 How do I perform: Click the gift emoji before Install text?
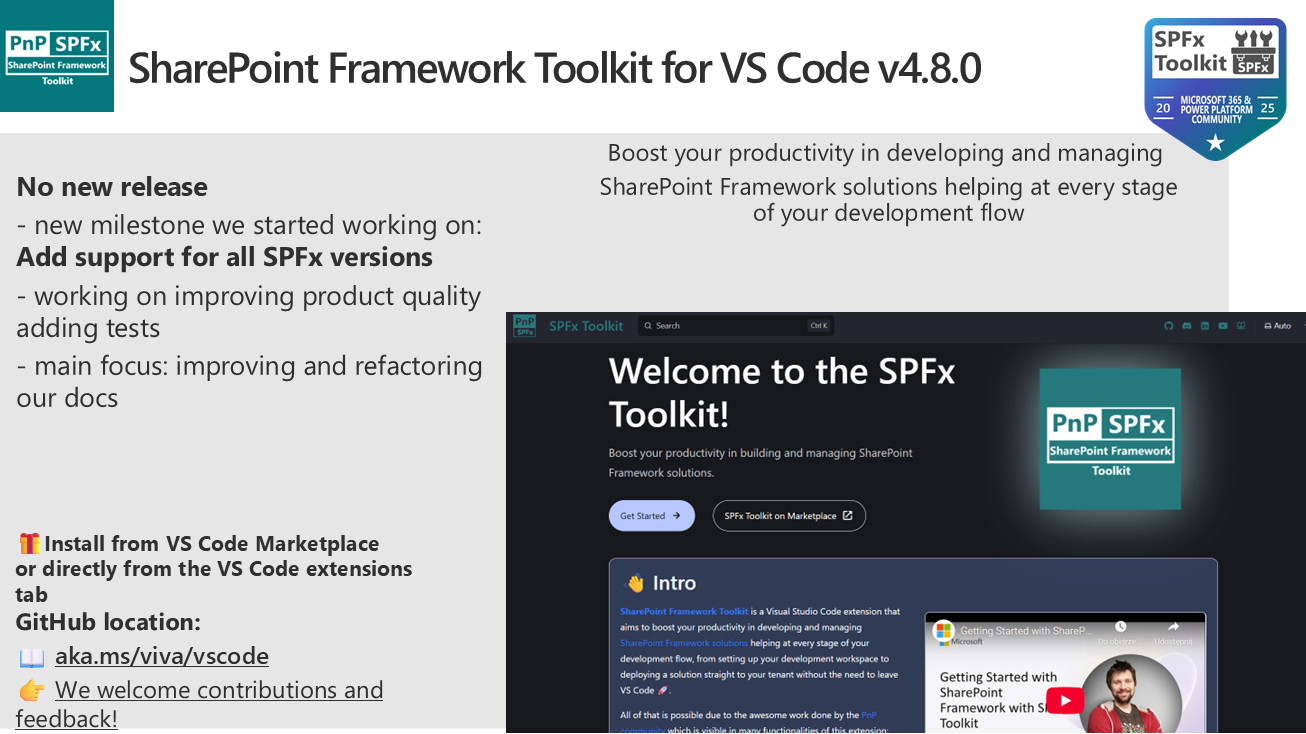(x=30, y=544)
